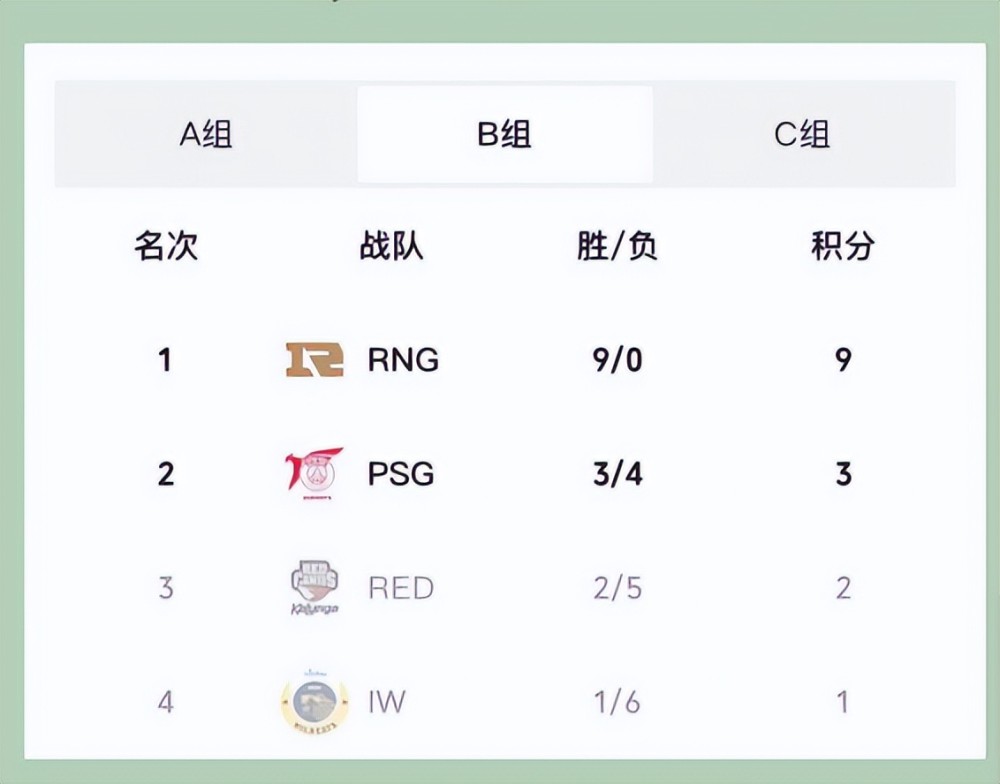The image size is (1000, 784).
Task: Click the RNG team logo
Action: coord(315,360)
